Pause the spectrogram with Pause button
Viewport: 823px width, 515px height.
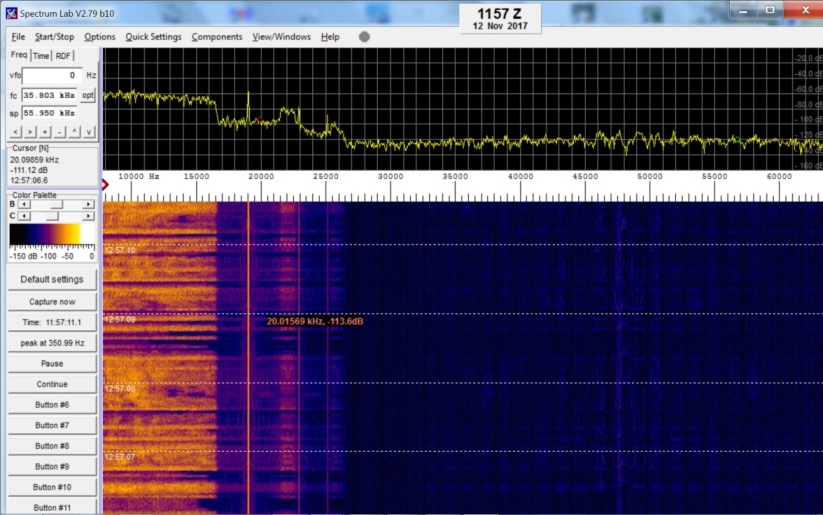click(52, 363)
